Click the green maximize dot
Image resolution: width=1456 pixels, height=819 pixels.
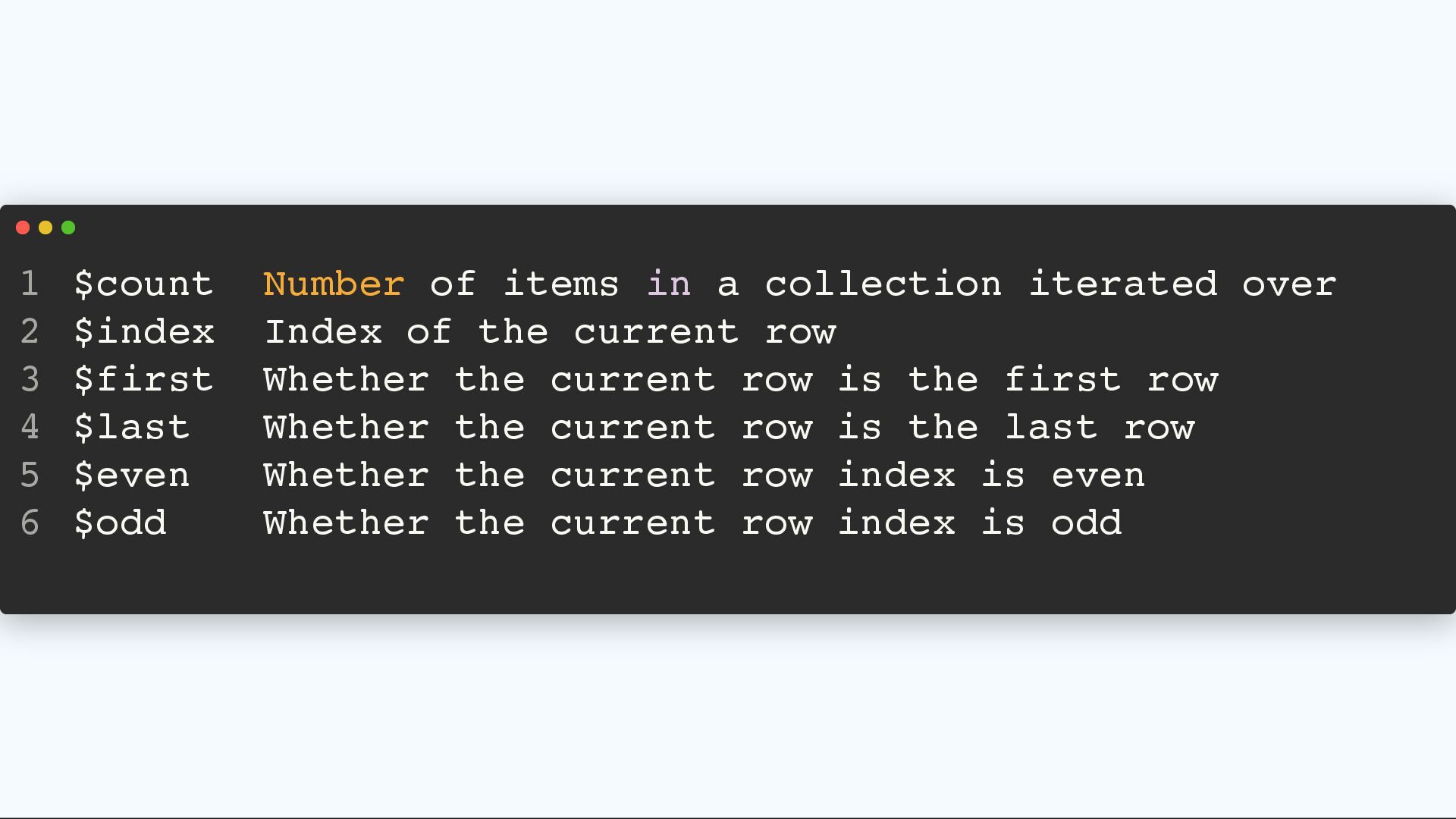point(68,227)
